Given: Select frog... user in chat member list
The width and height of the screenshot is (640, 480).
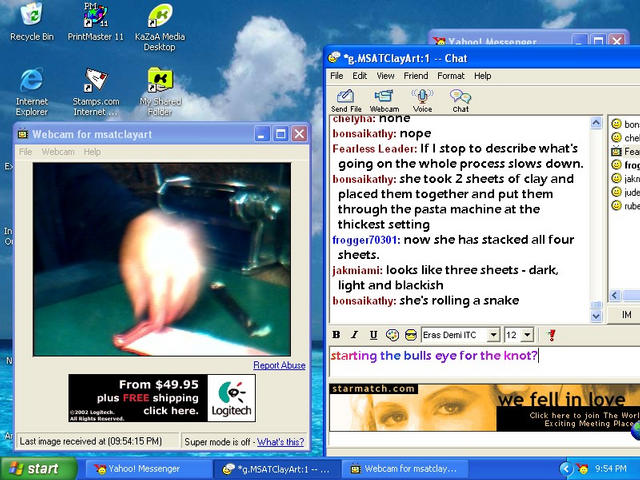Looking at the screenshot, I should pos(625,165).
